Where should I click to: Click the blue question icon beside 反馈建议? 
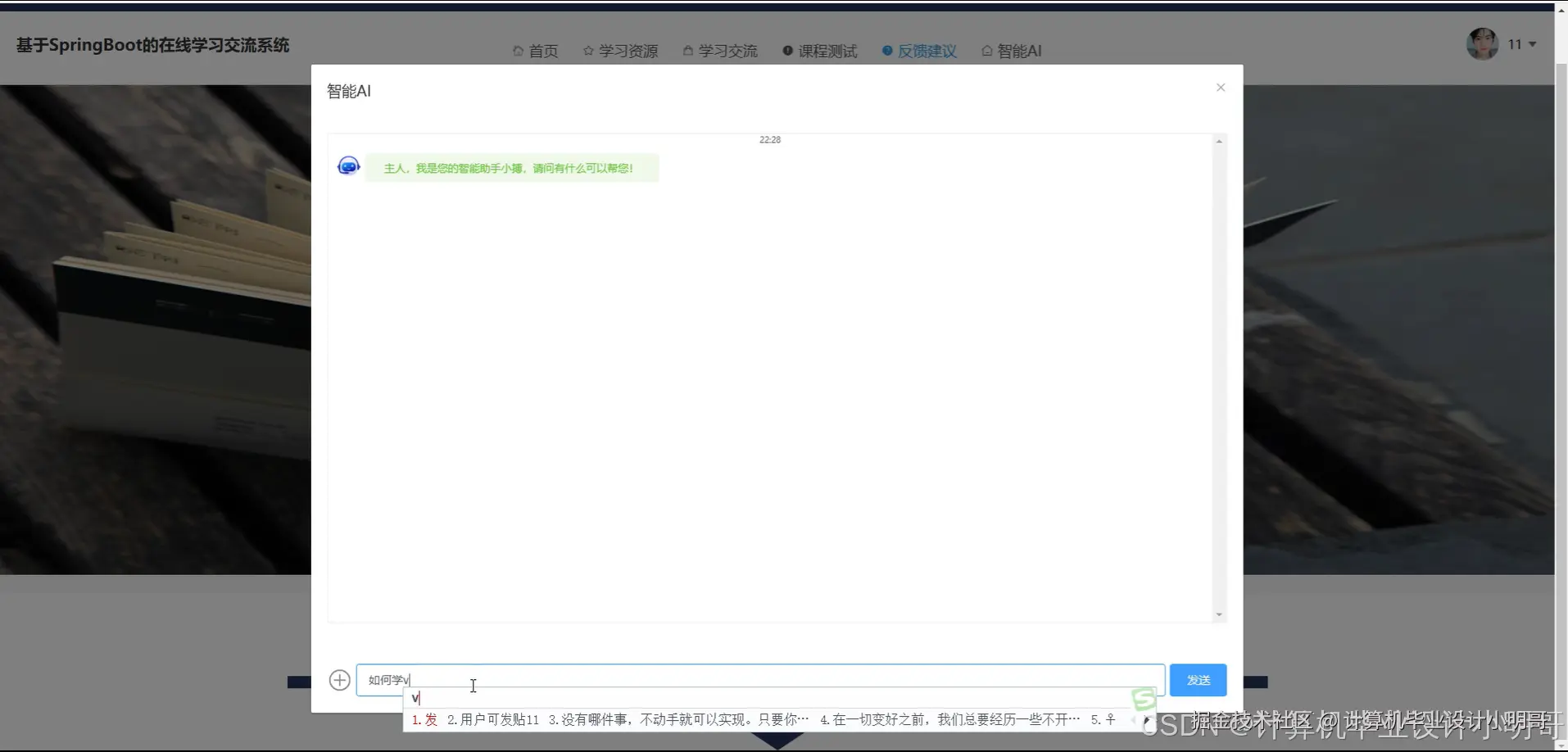[886, 51]
